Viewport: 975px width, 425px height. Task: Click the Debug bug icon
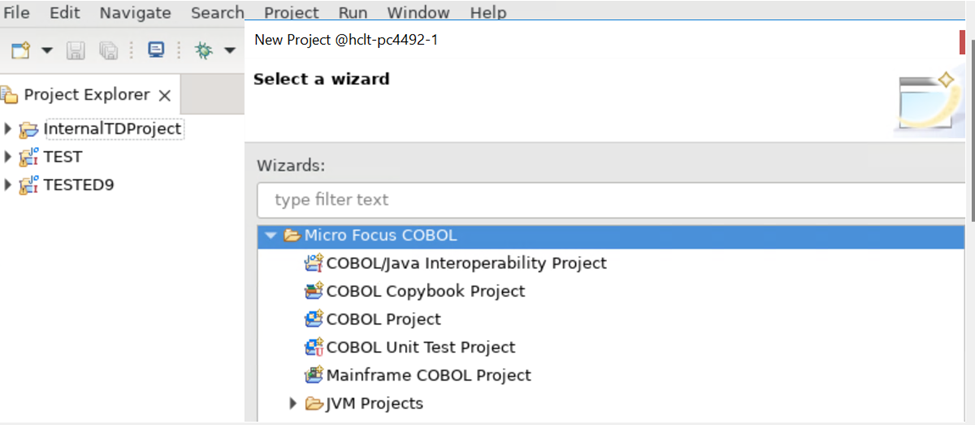pyautogui.click(x=204, y=50)
